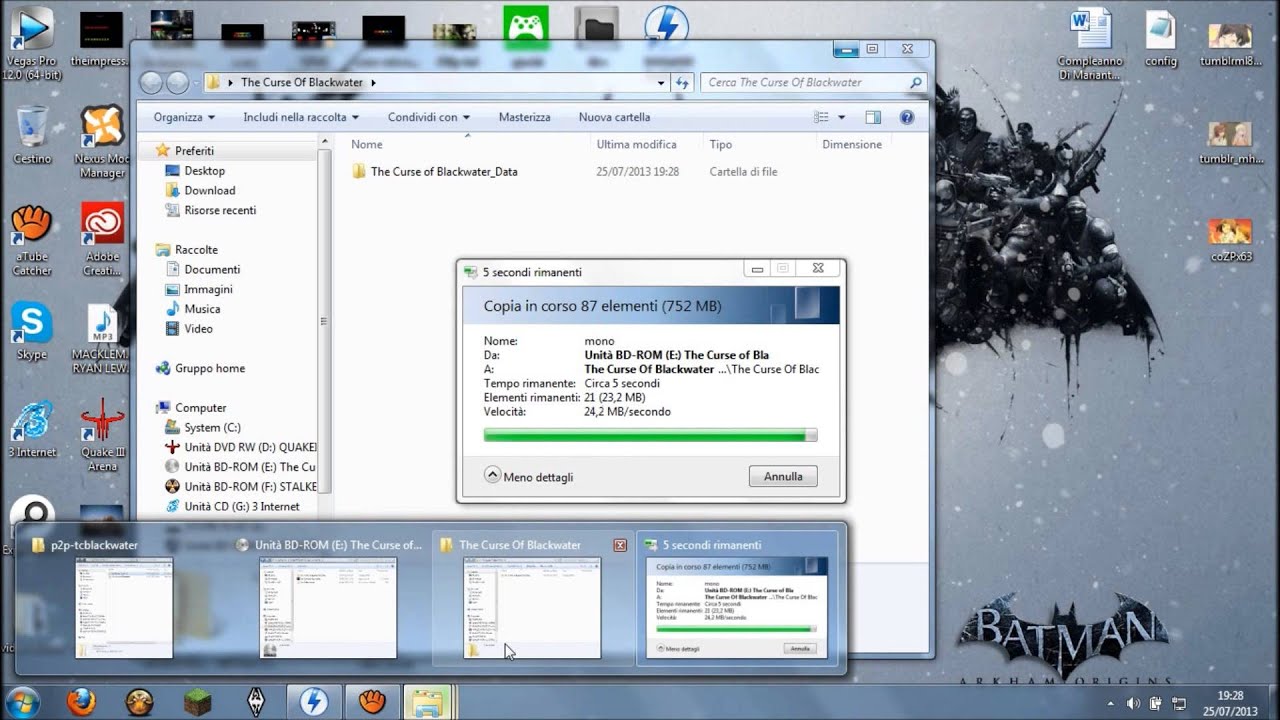Click the Explorer back arrow button
The height and width of the screenshot is (720, 1280).
(x=152, y=83)
